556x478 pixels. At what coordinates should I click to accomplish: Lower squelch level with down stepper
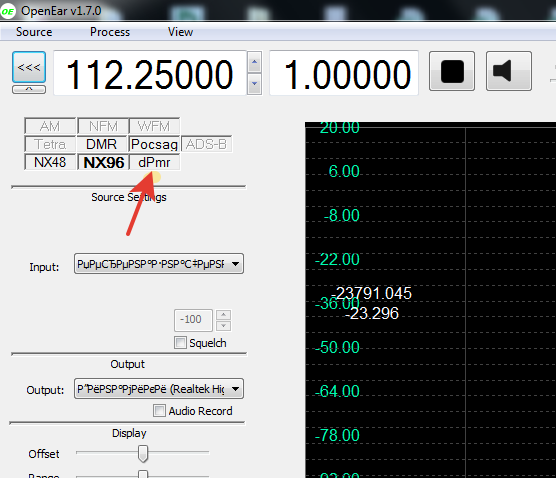(223, 326)
